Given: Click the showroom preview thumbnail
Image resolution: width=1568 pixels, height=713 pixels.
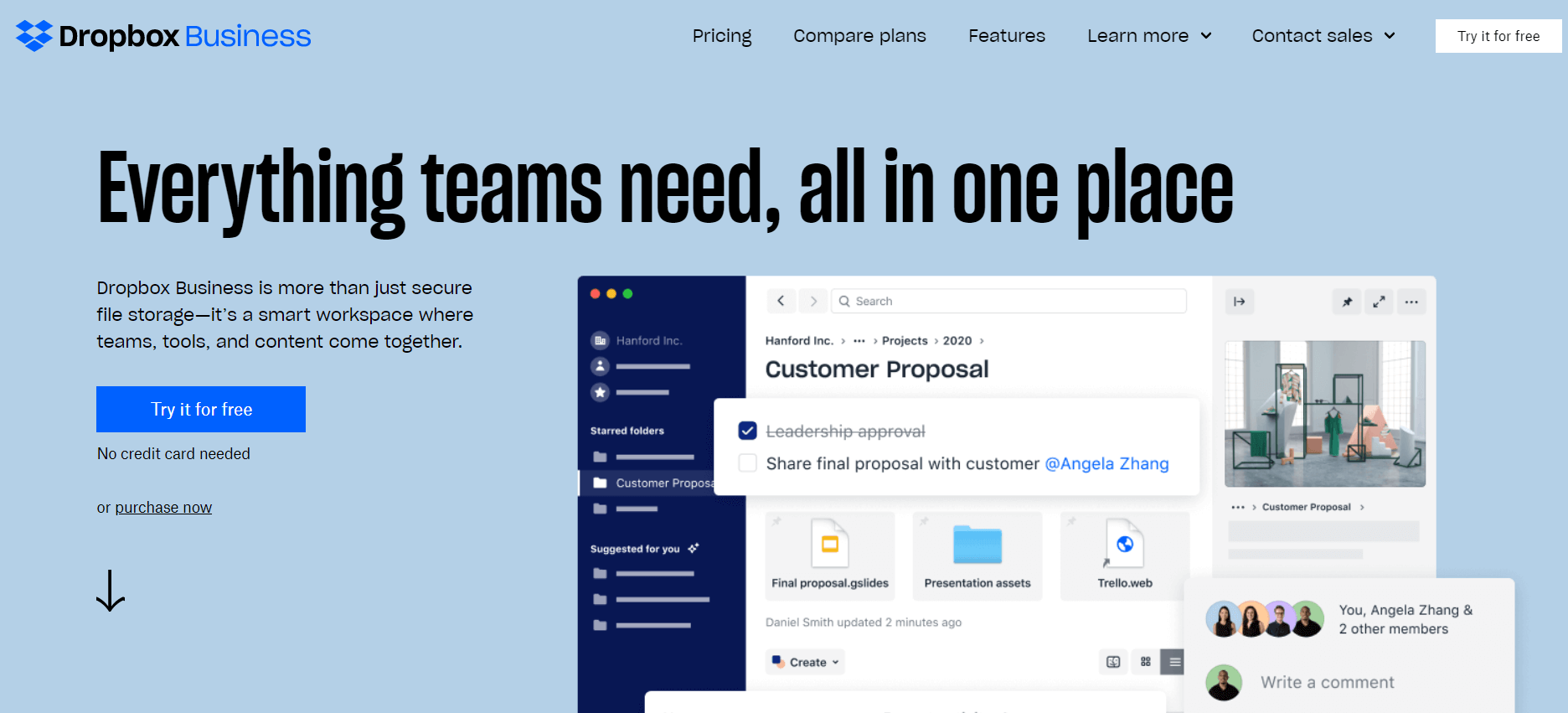Looking at the screenshot, I should tap(1325, 413).
